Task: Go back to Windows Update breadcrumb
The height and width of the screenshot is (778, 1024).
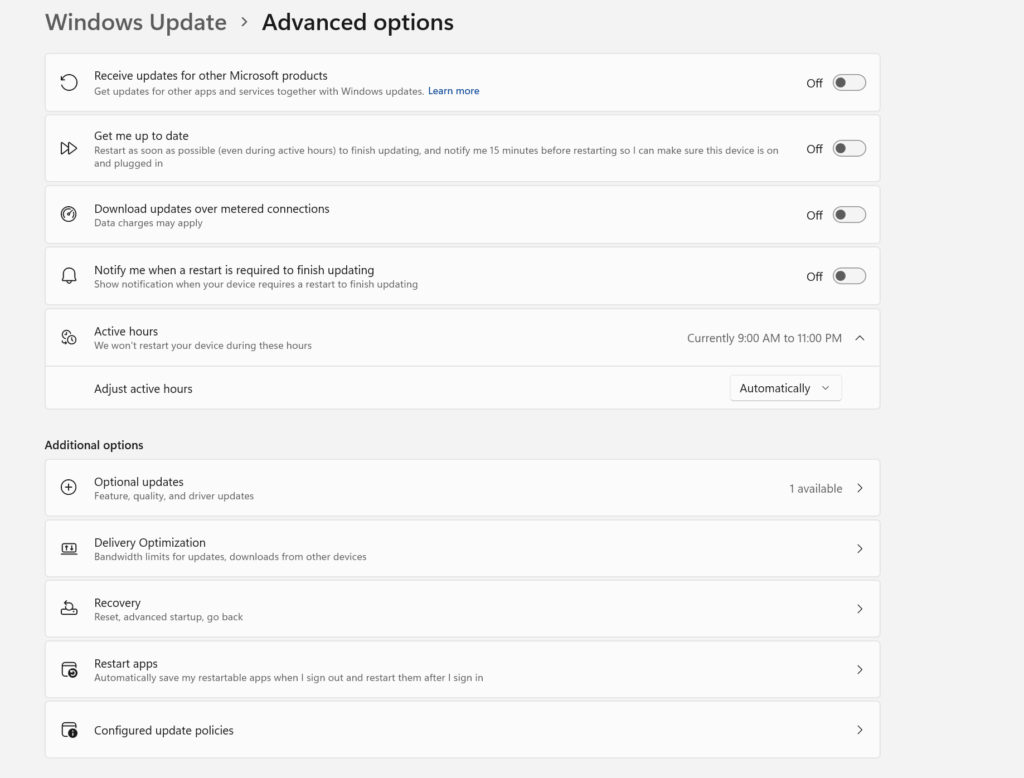Action: click(x=136, y=22)
